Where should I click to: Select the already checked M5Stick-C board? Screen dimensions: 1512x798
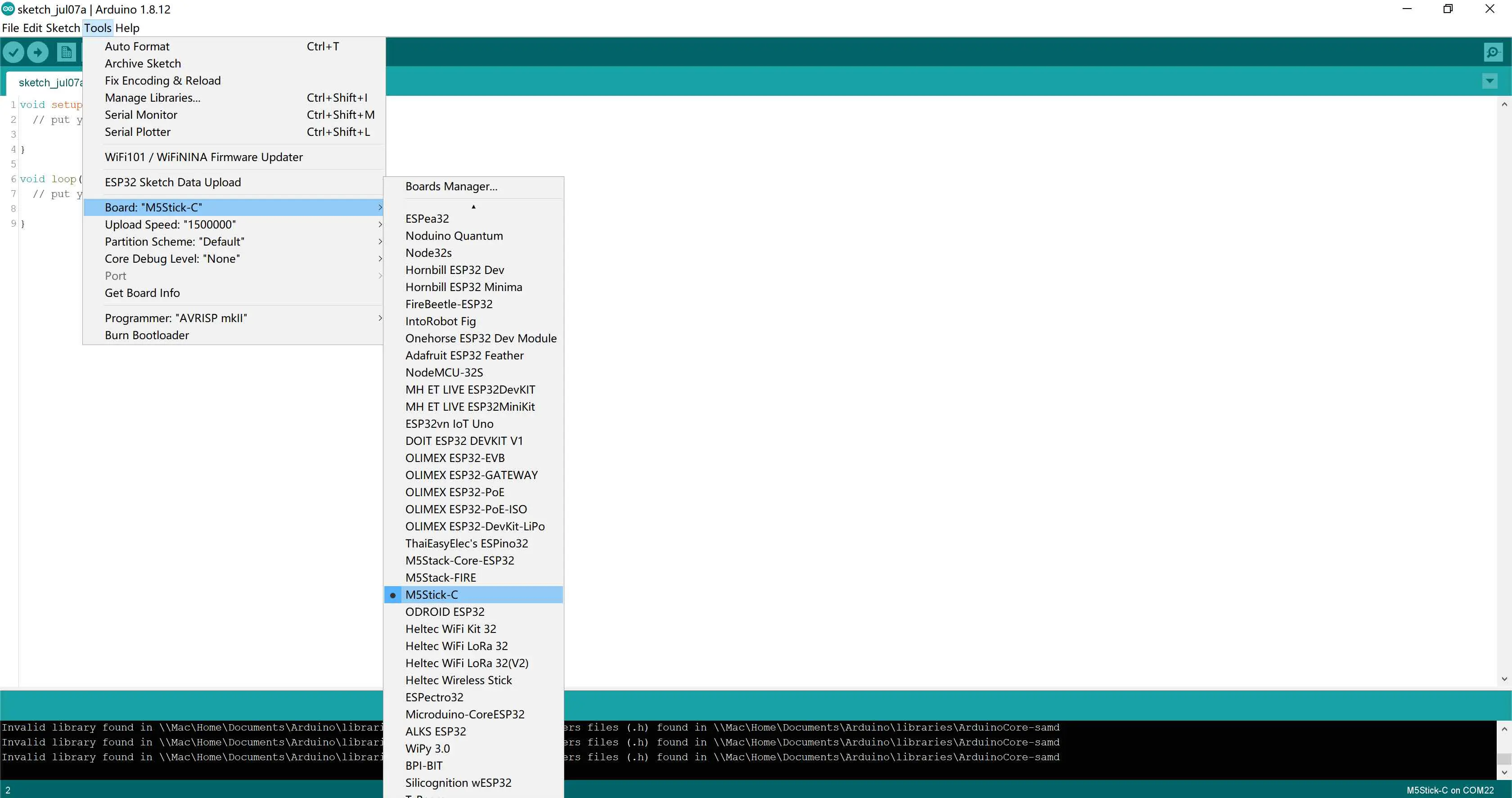pyautogui.click(x=473, y=594)
